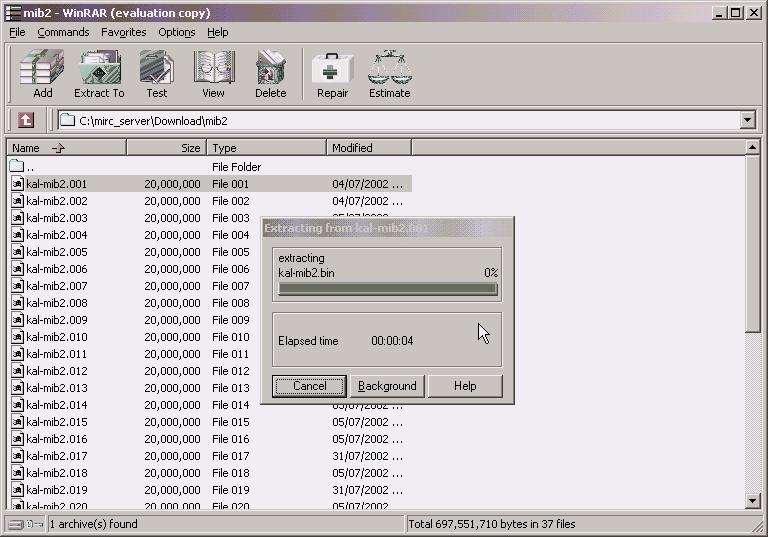Click the drive icon in status bar
Screen dimensions: 768x537
pyautogui.click(x=18, y=524)
